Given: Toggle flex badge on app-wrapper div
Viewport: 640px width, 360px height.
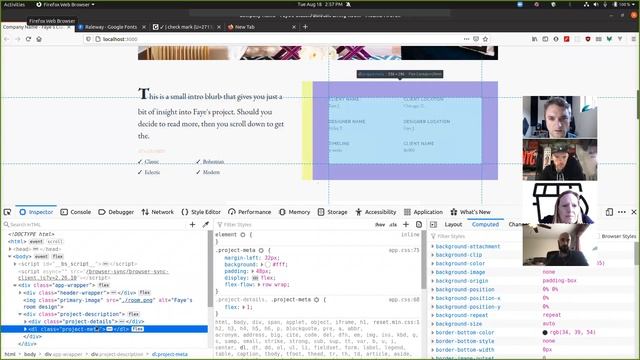Looking at the screenshot, I should point(104,285).
